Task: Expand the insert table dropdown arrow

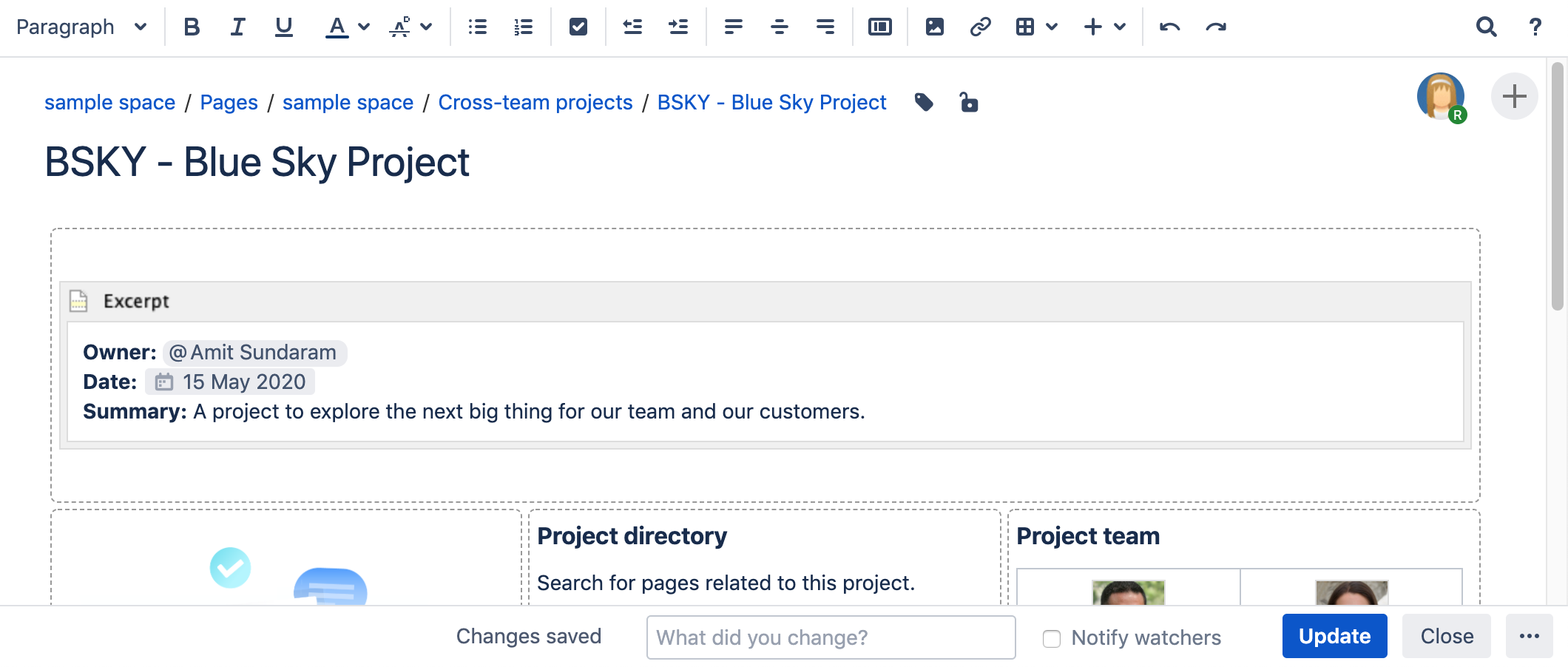Action: click(1052, 27)
